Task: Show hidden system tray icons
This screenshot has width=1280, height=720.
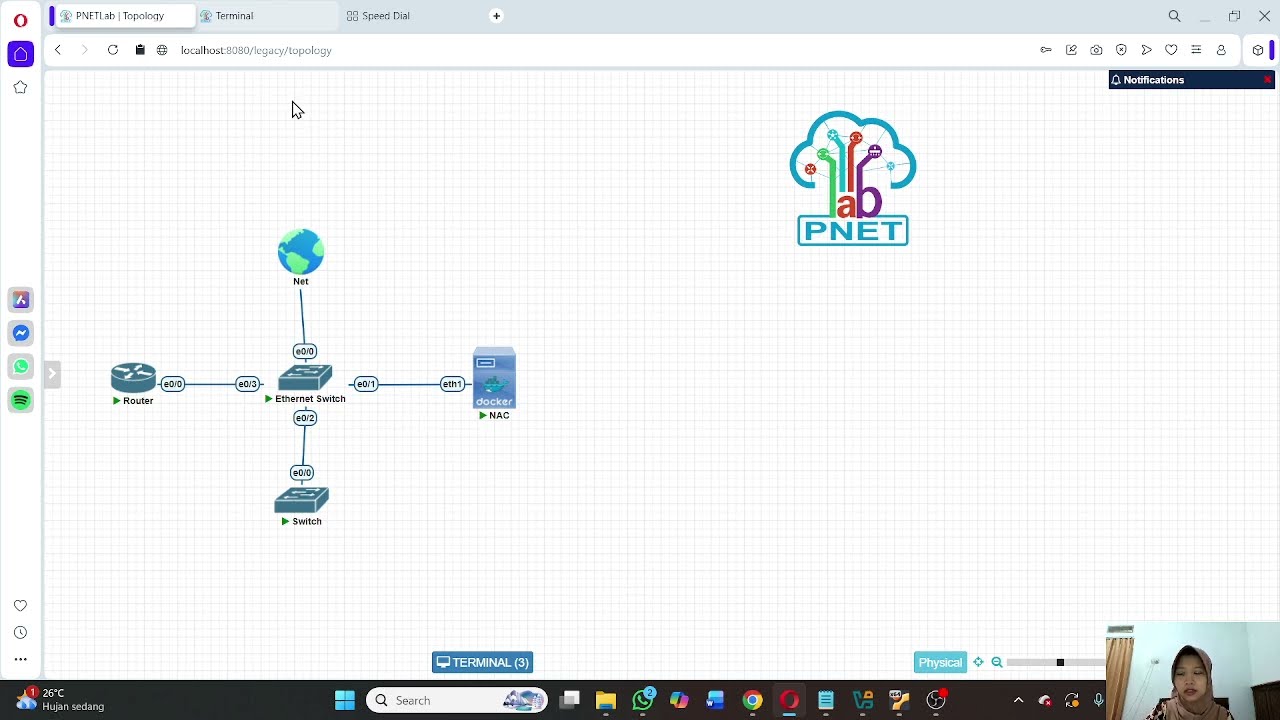Action: [x=1018, y=700]
